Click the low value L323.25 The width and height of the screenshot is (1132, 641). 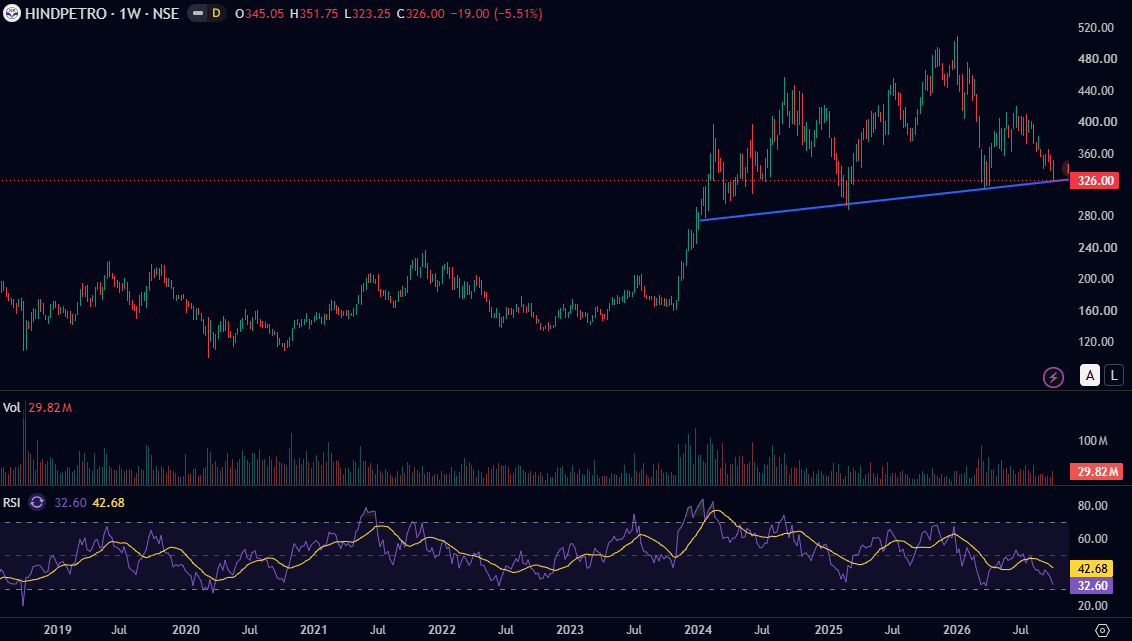[367, 14]
